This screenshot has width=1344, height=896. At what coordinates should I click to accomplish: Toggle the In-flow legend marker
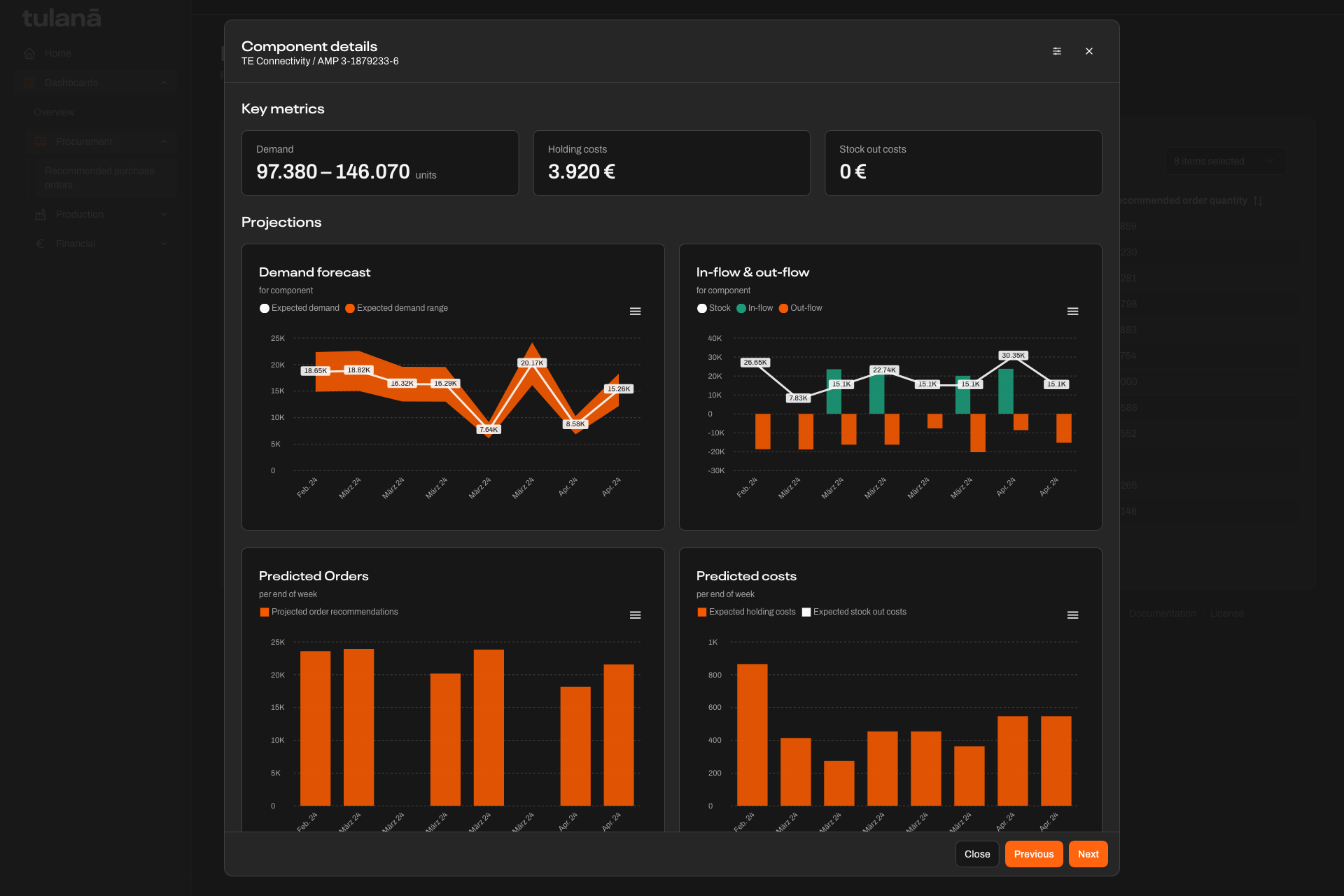[x=741, y=308]
